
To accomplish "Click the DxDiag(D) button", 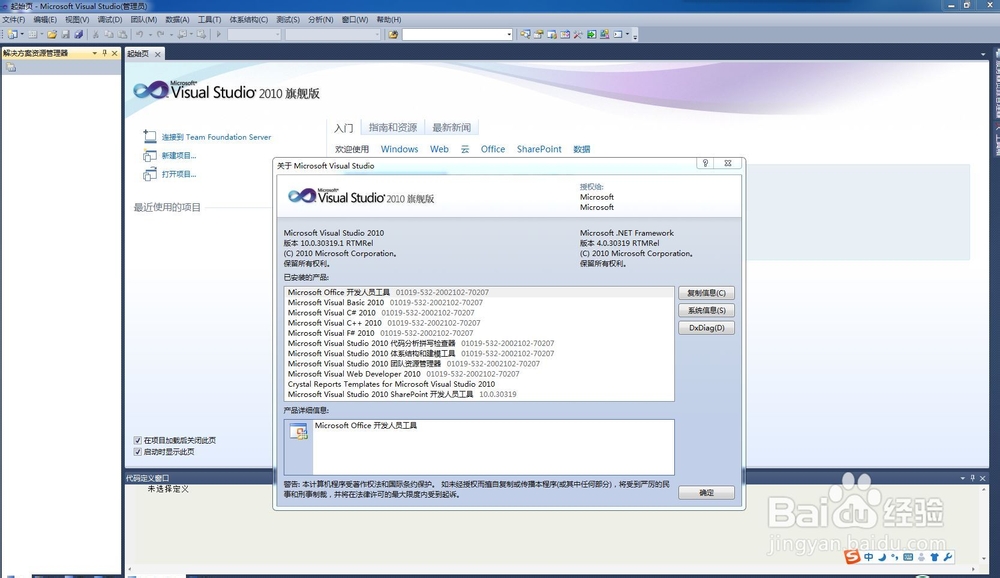I will point(706,328).
